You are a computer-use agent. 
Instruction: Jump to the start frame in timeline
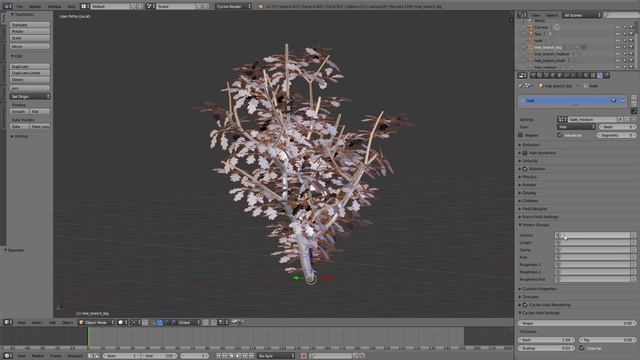[x=218, y=356]
